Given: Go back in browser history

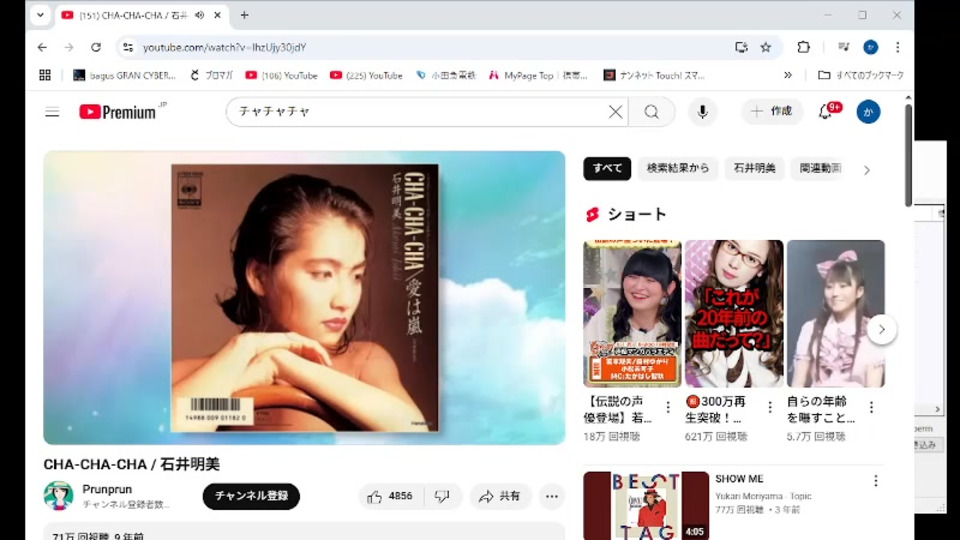Looking at the screenshot, I should (42, 47).
